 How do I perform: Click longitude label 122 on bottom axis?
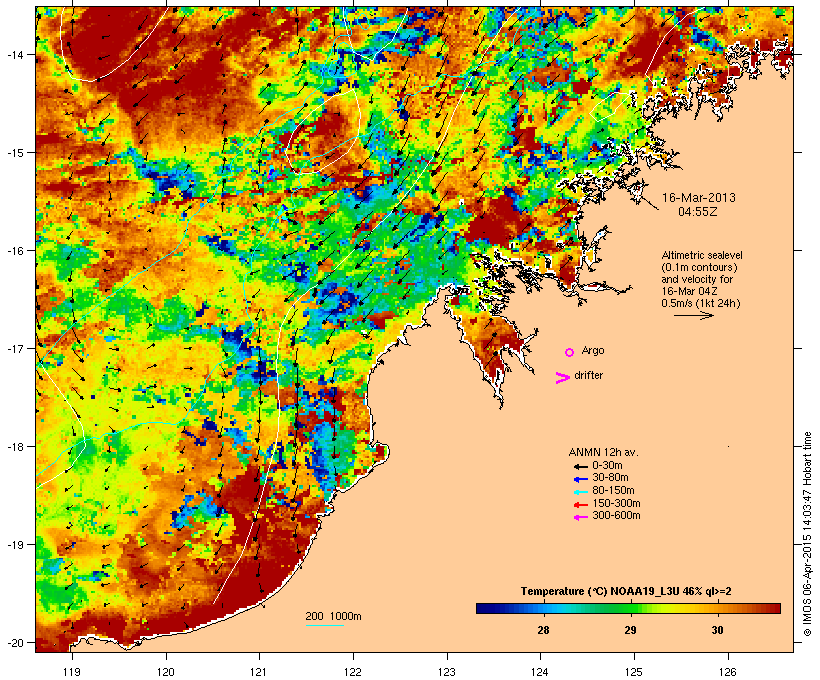pos(353,672)
